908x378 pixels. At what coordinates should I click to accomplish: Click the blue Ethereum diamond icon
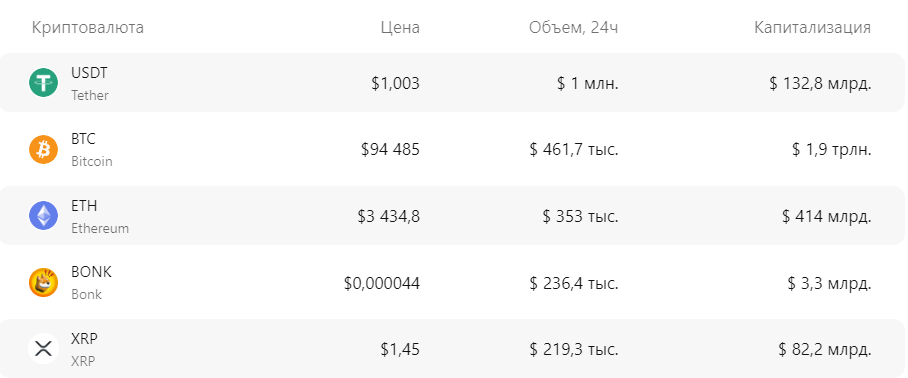[43, 216]
